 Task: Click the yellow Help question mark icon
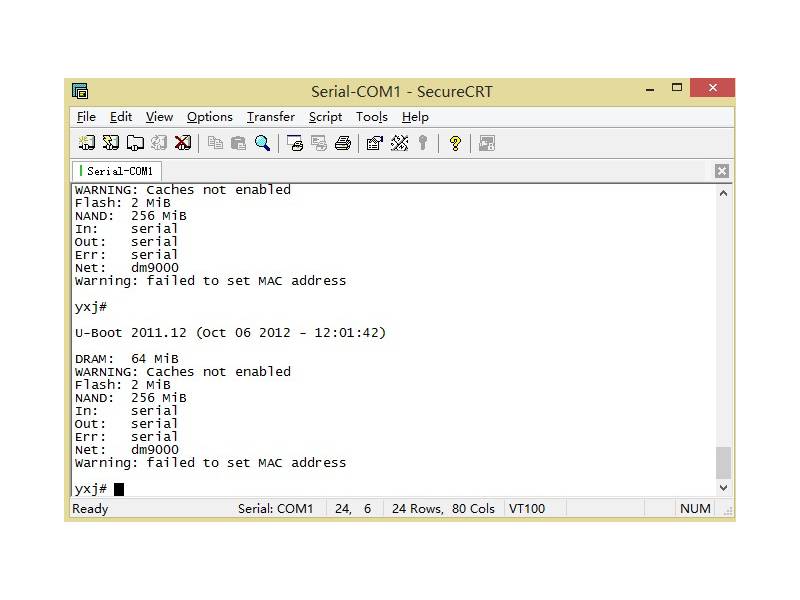(x=455, y=143)
